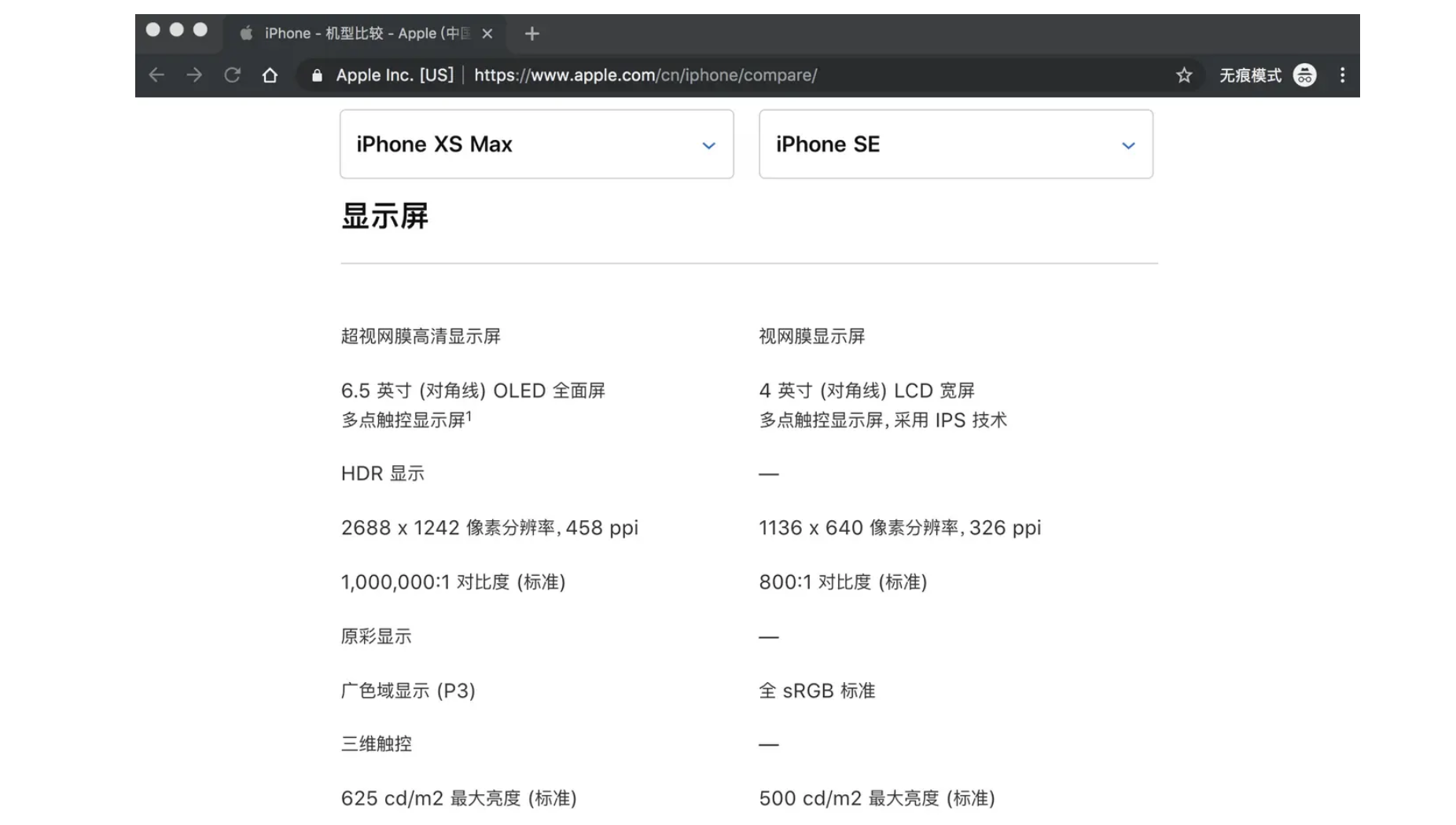The width and height of the screenshot is (1456, 825).
Task: Close the iPhone 机型比较 tab
Action: point(487,34)
